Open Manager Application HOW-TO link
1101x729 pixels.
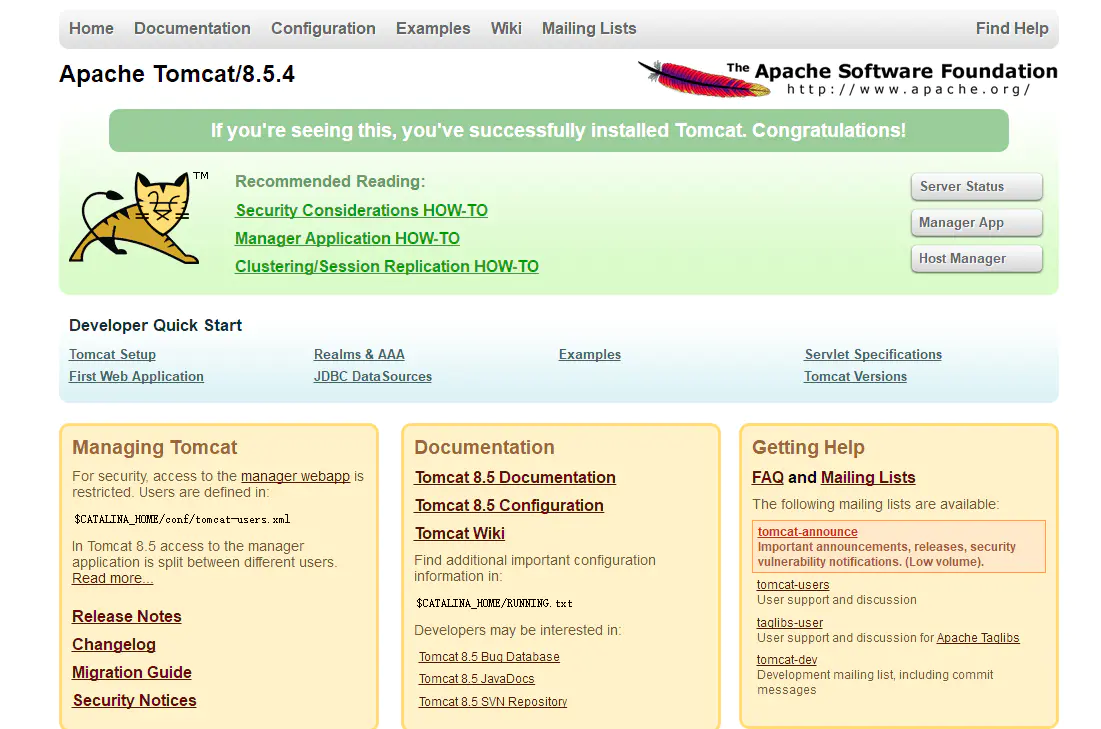348,238
